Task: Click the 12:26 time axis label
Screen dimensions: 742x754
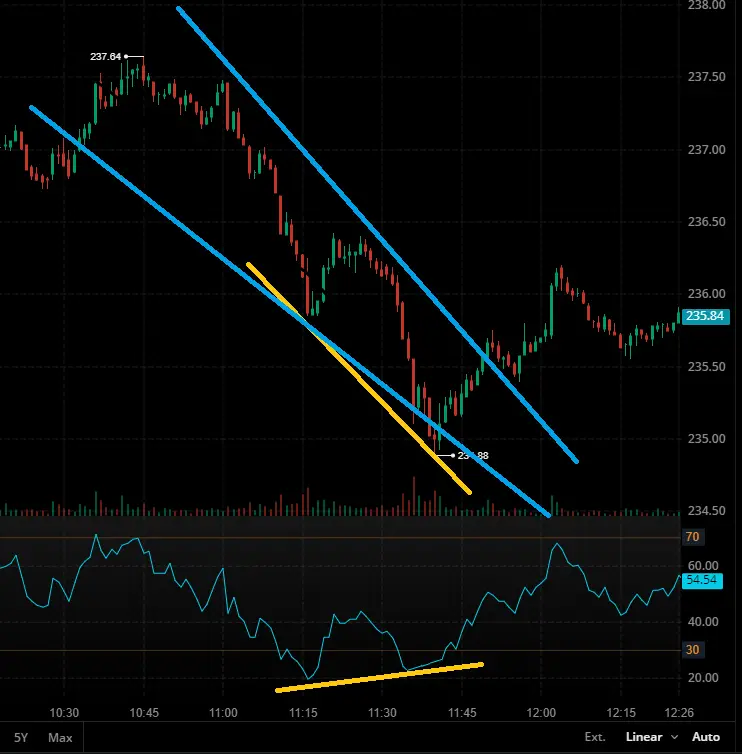Action: pyautogui.click(x=679, y=712)
